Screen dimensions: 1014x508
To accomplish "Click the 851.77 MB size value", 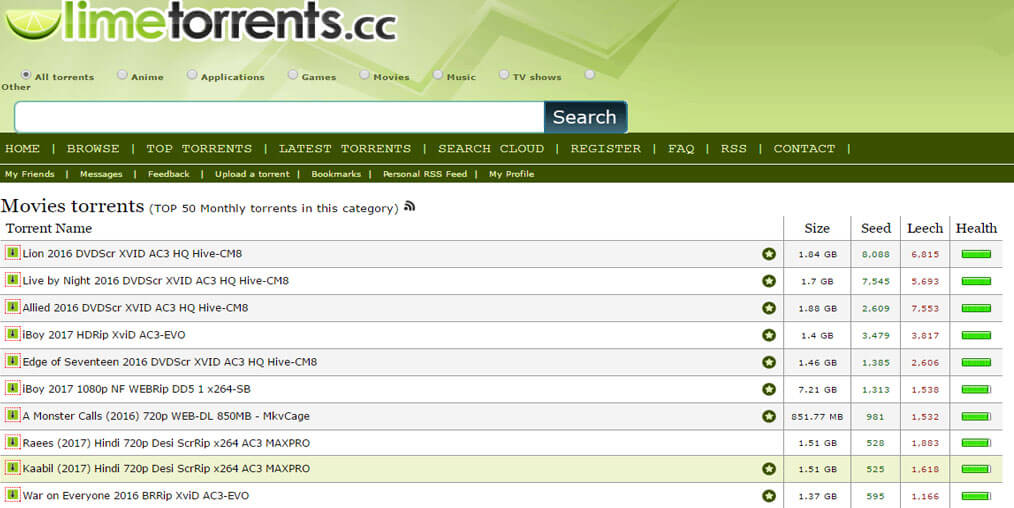I will point(817,417).
